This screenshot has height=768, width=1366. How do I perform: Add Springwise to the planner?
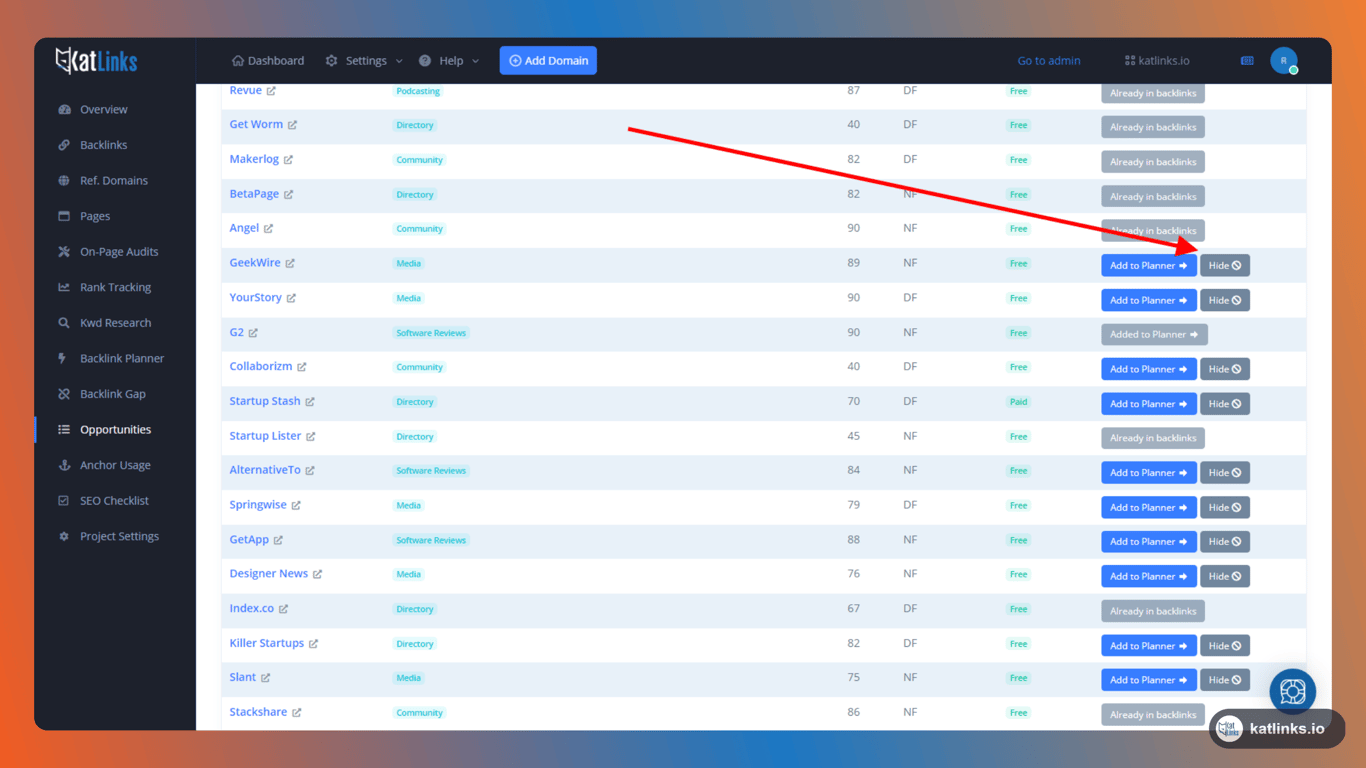click(x=1149, y=508)
